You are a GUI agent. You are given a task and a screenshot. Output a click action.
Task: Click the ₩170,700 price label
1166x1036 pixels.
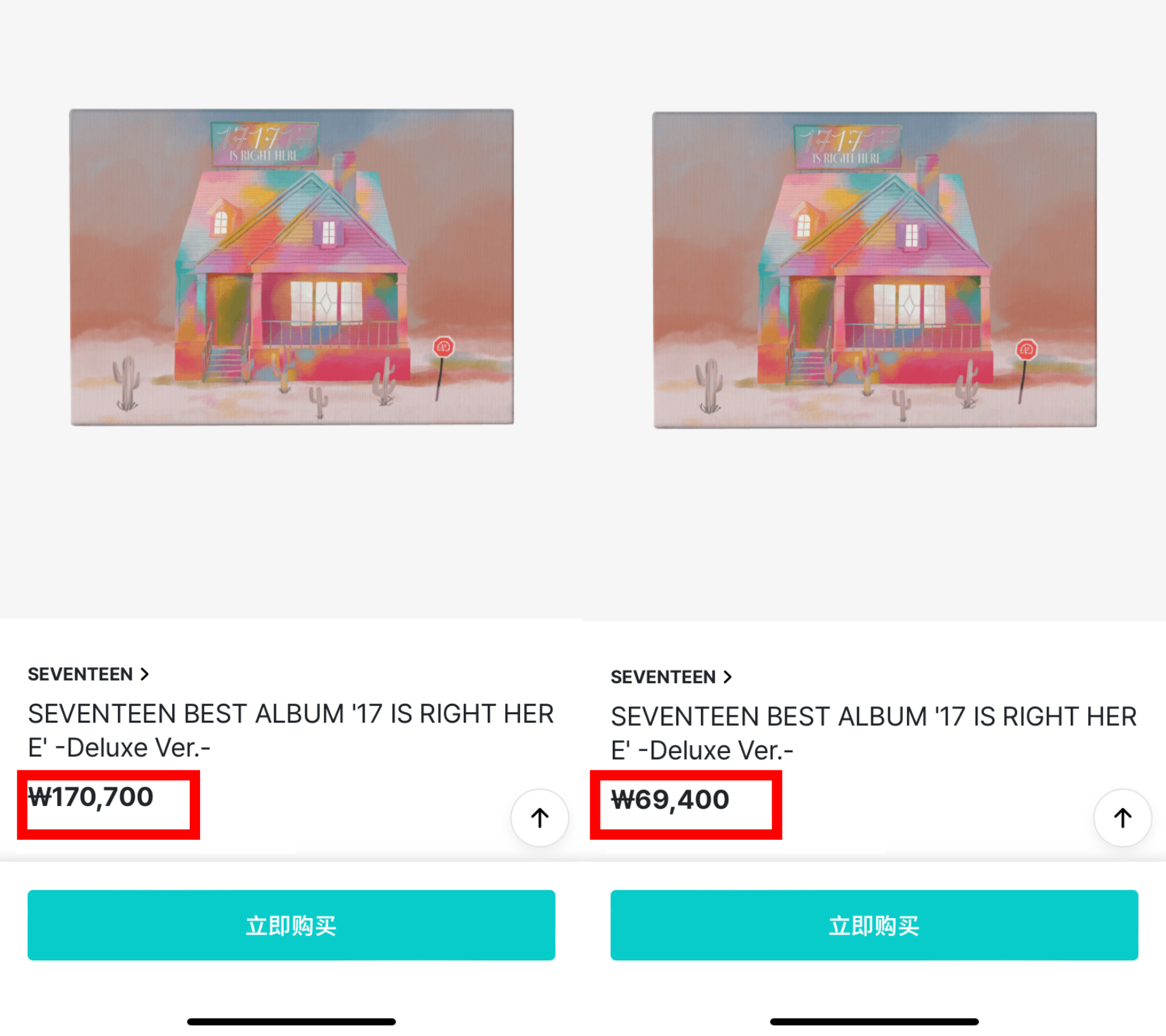click(x=91, y=797)
